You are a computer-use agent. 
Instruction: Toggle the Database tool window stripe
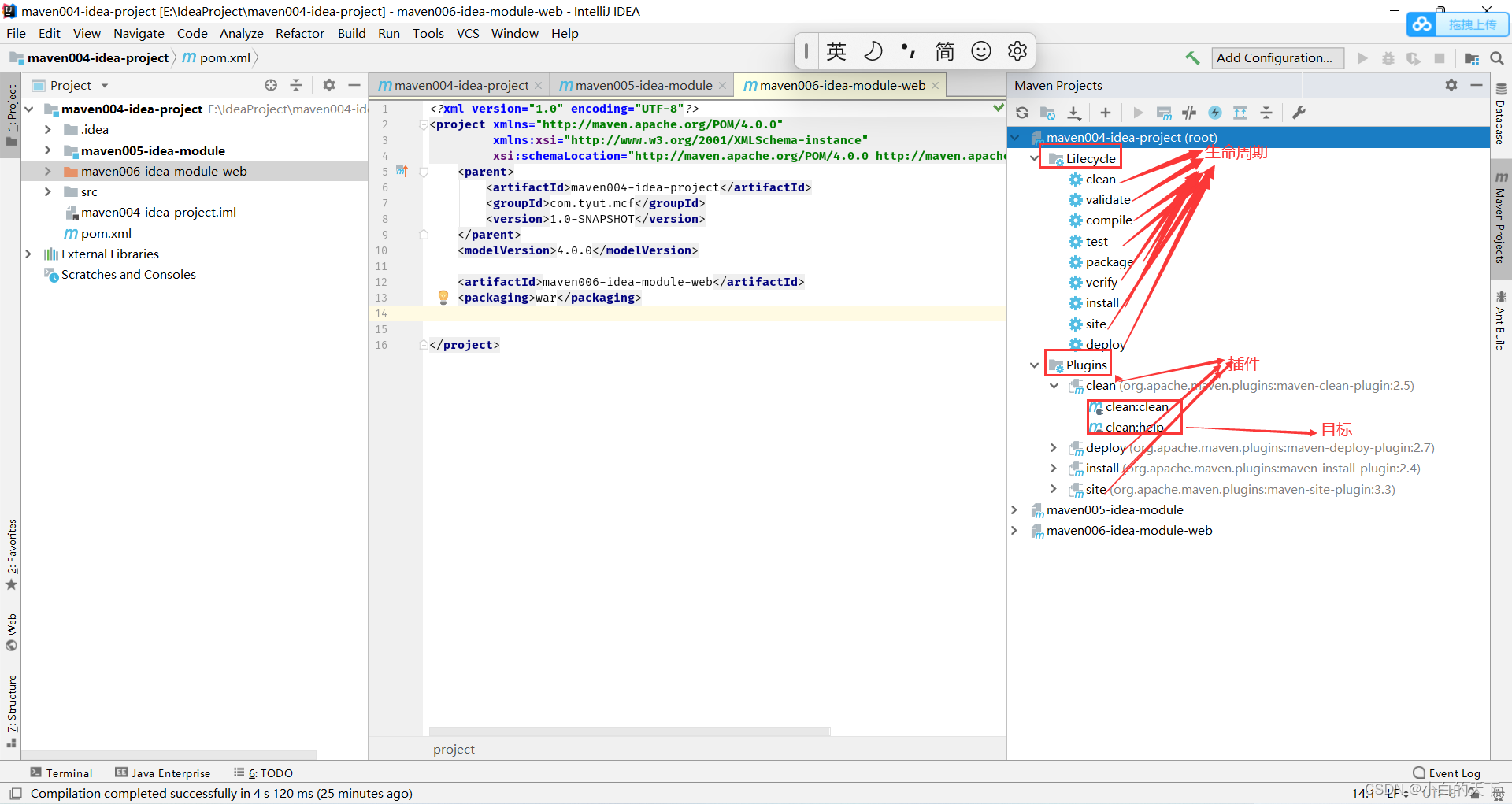tap(1501, 113)
